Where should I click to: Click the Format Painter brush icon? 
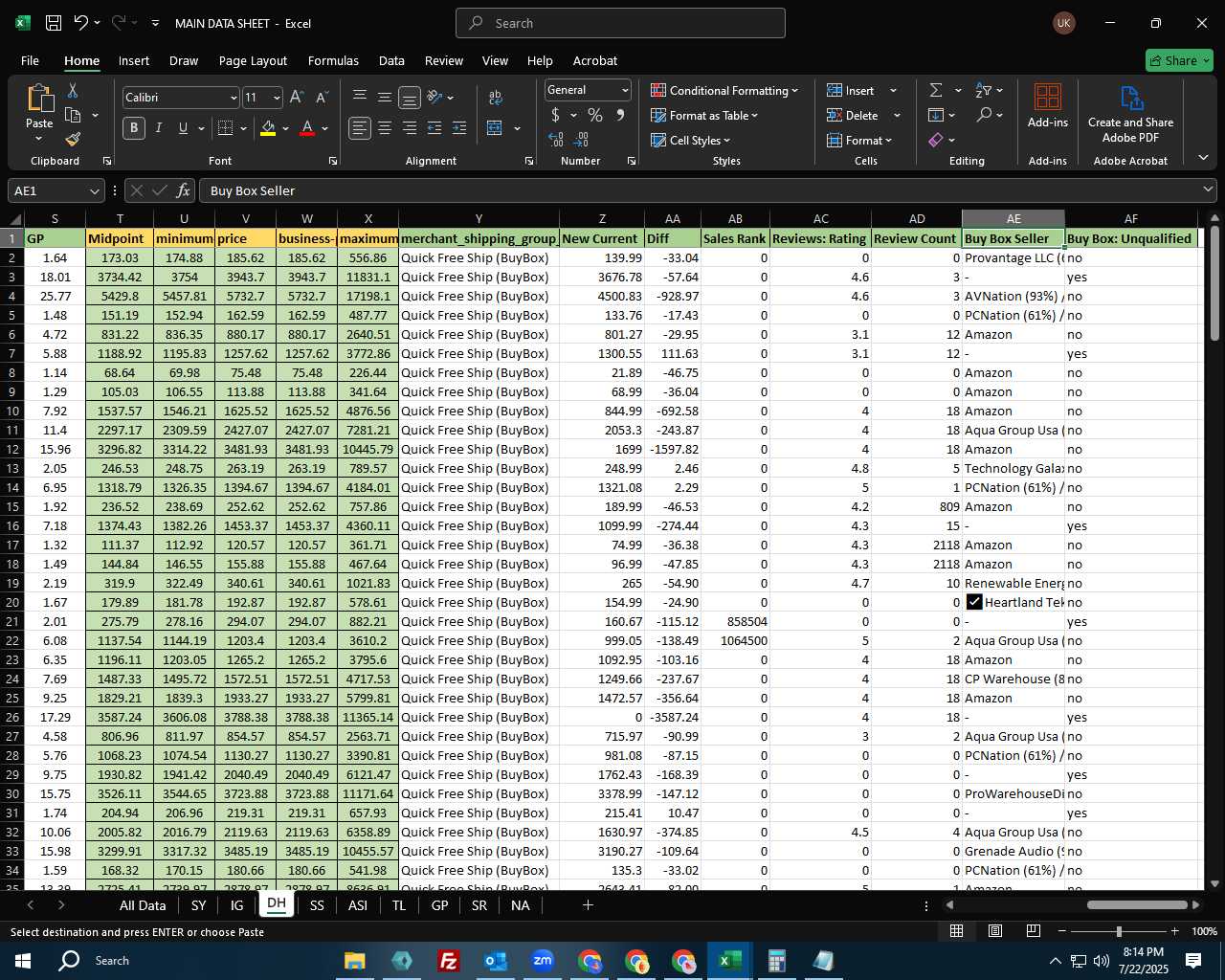coord(73,140)
